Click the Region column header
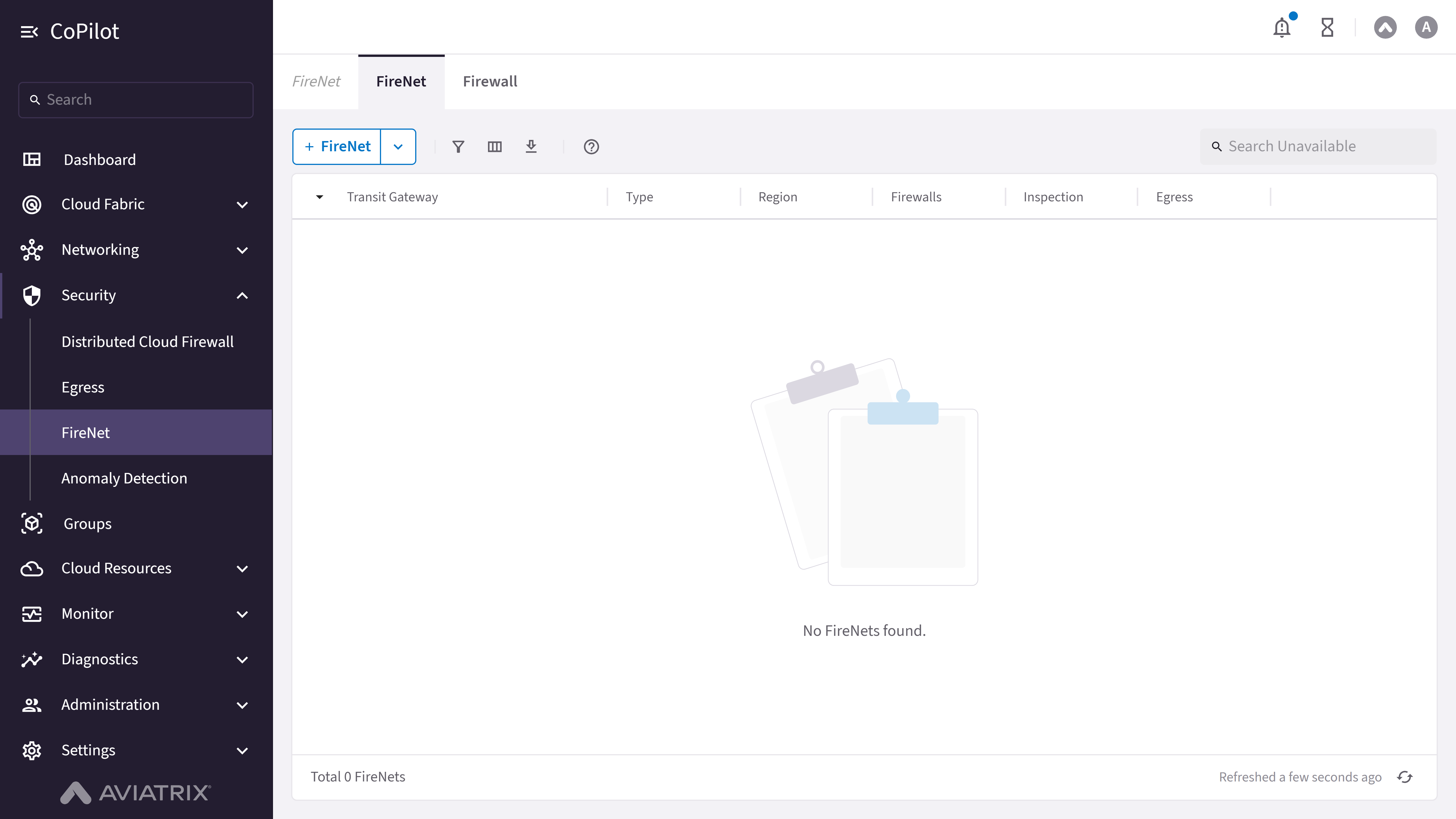 point(778,197)
